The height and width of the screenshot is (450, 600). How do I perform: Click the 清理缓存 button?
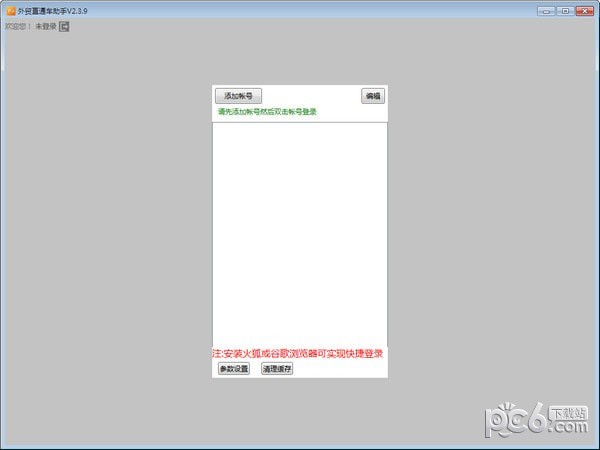[x=277, y=368]
